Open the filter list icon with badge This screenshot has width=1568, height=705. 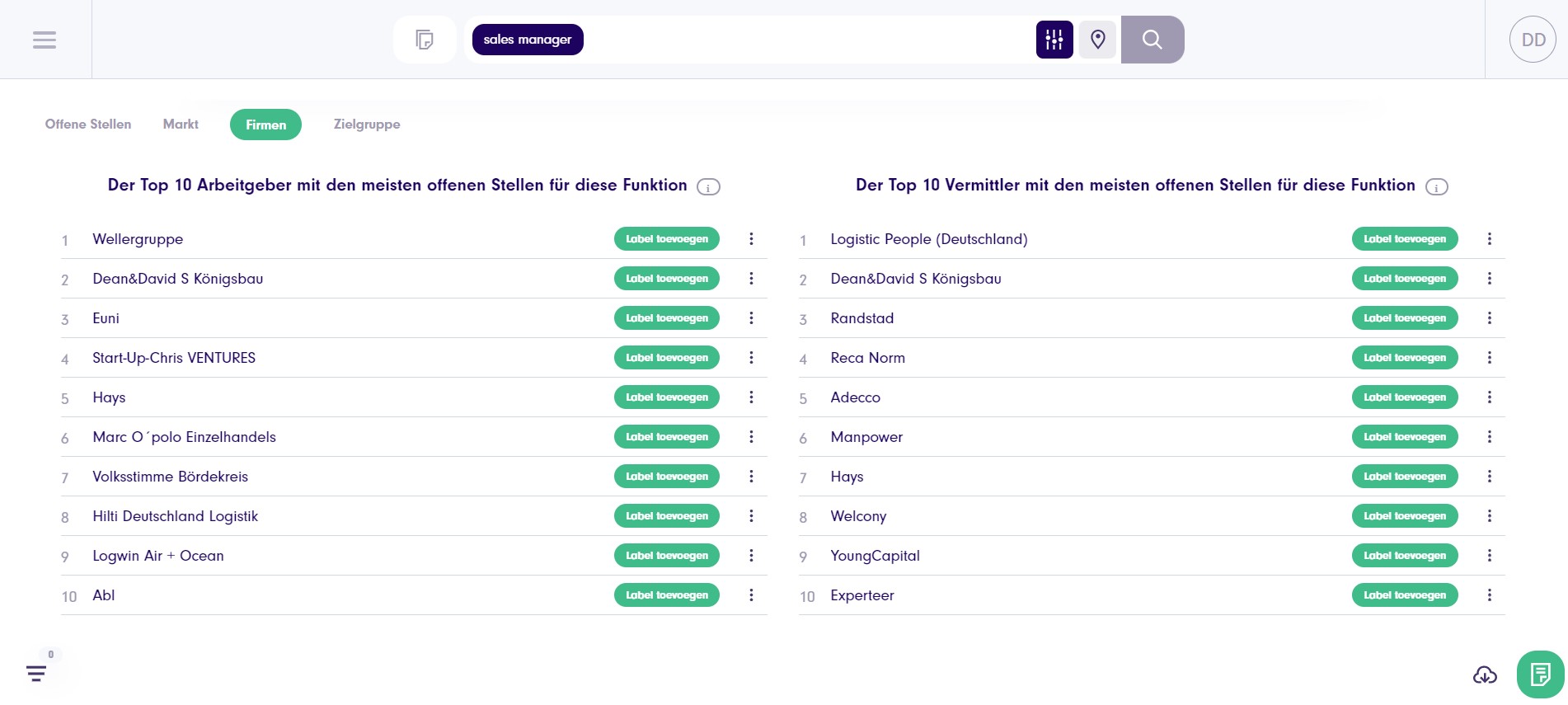(36, 674)
